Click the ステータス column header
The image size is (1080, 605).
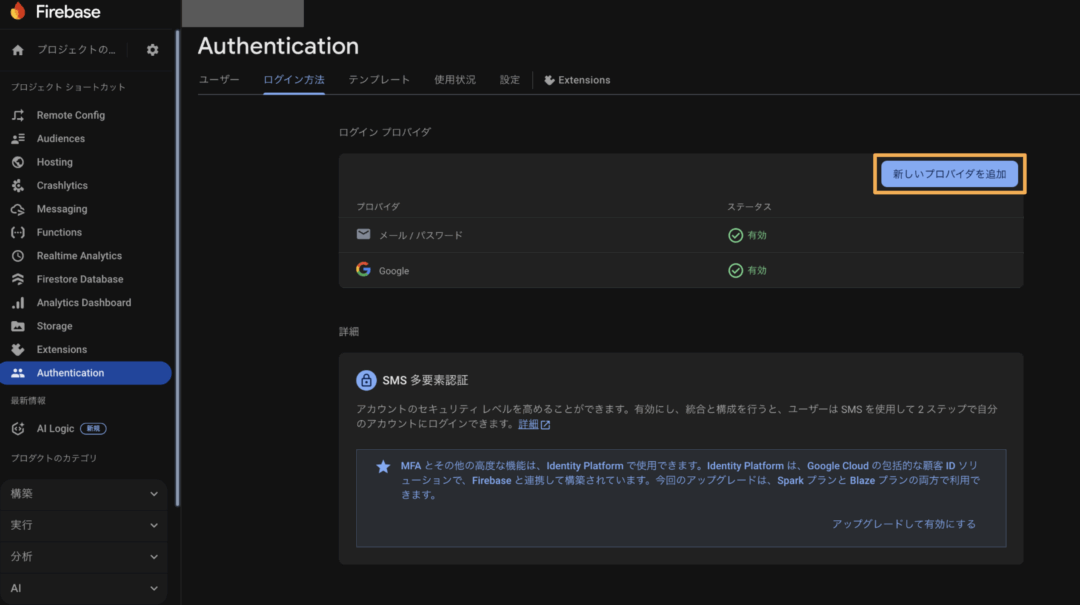pyautogui.click(x=749, y=207)
